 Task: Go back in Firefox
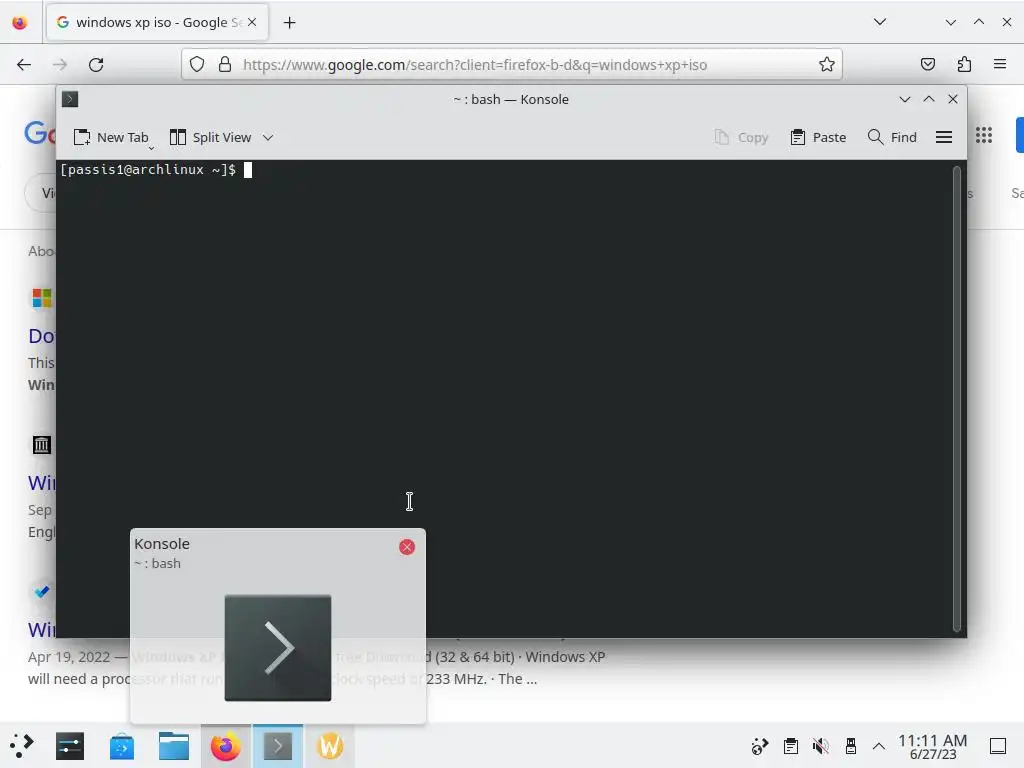tap(24, 64)
